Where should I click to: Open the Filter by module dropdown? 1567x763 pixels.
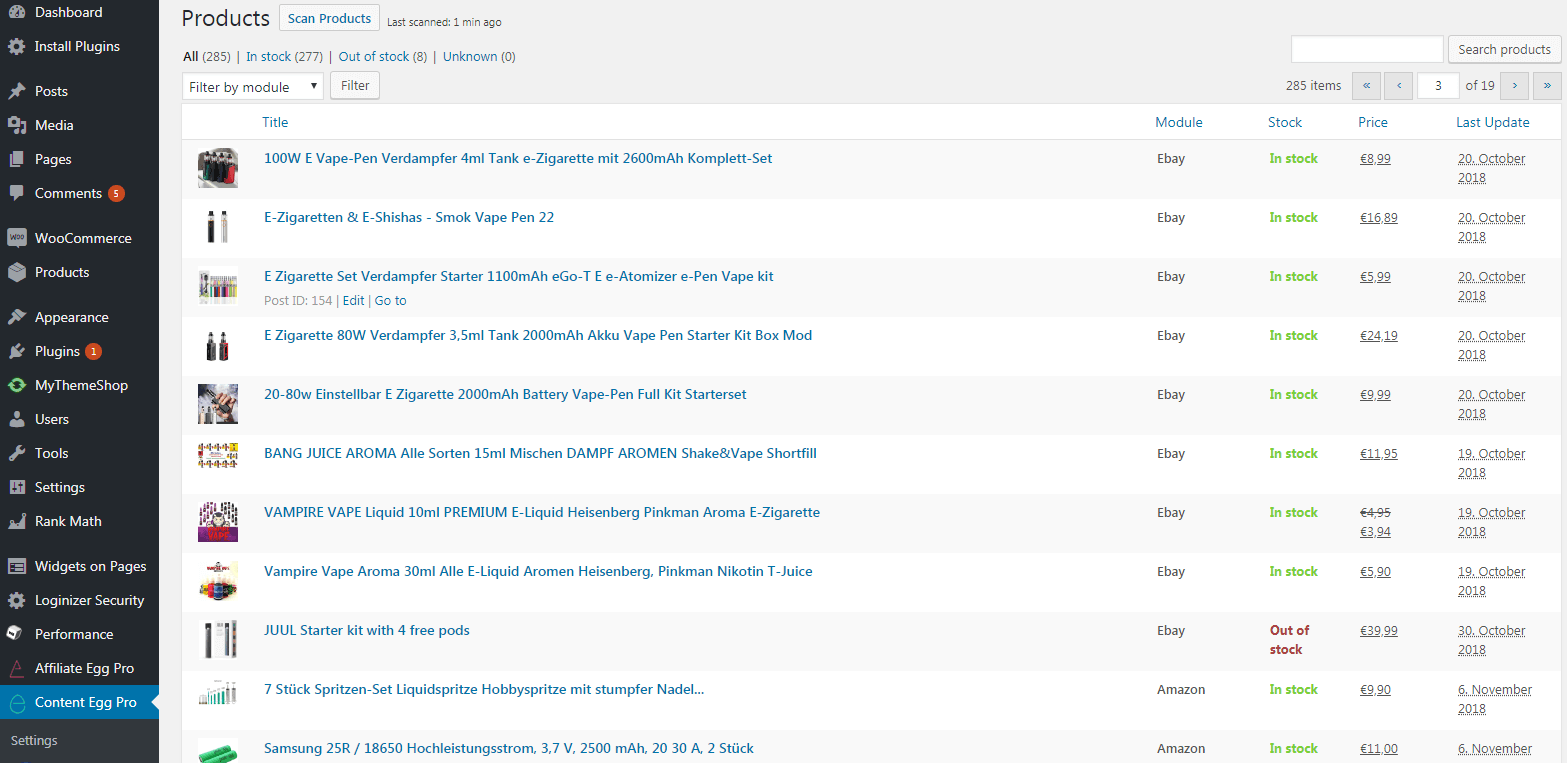[253, 87]
